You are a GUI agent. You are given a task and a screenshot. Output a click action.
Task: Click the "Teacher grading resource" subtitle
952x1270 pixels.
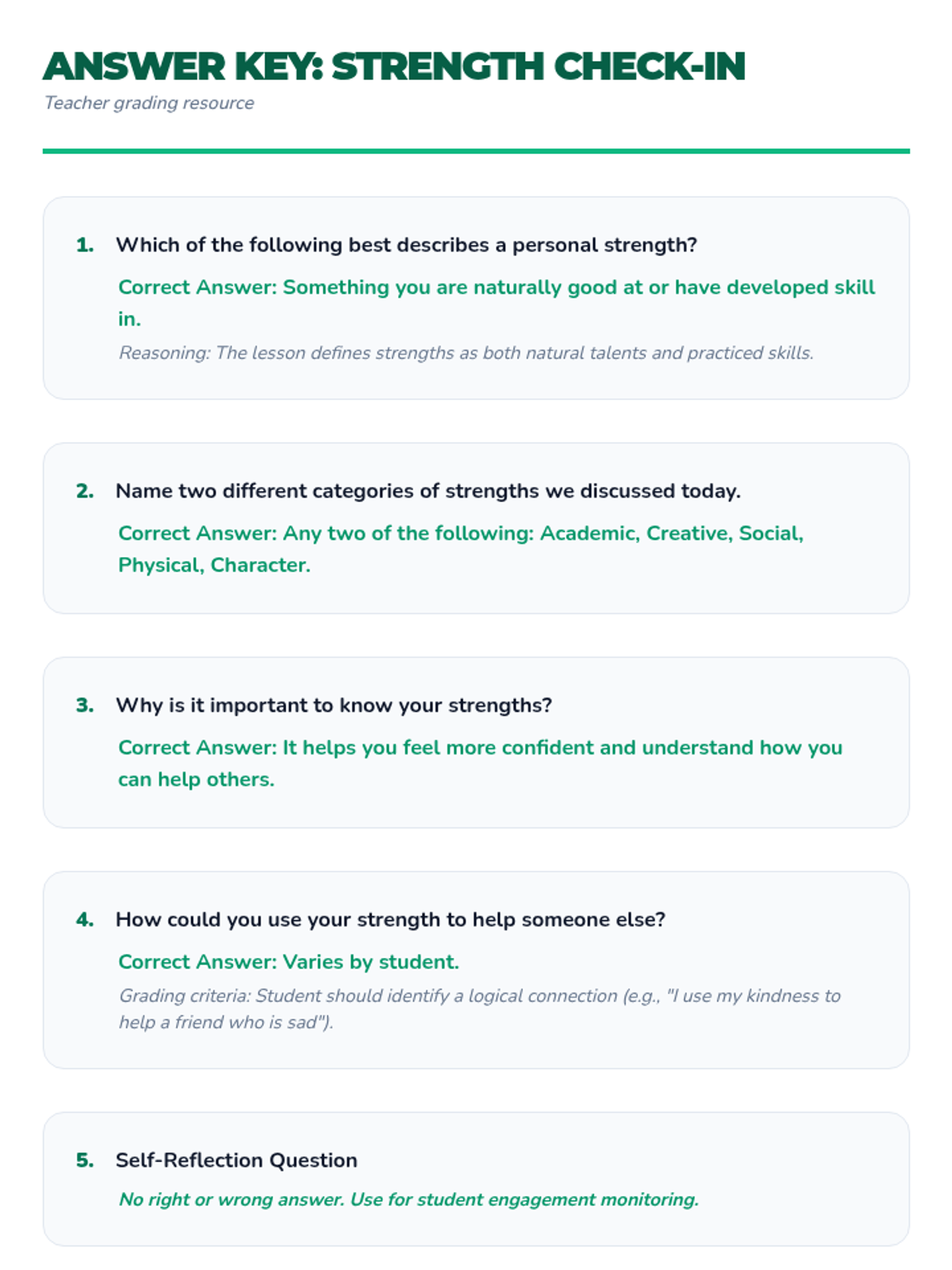(x=149, y=103)
